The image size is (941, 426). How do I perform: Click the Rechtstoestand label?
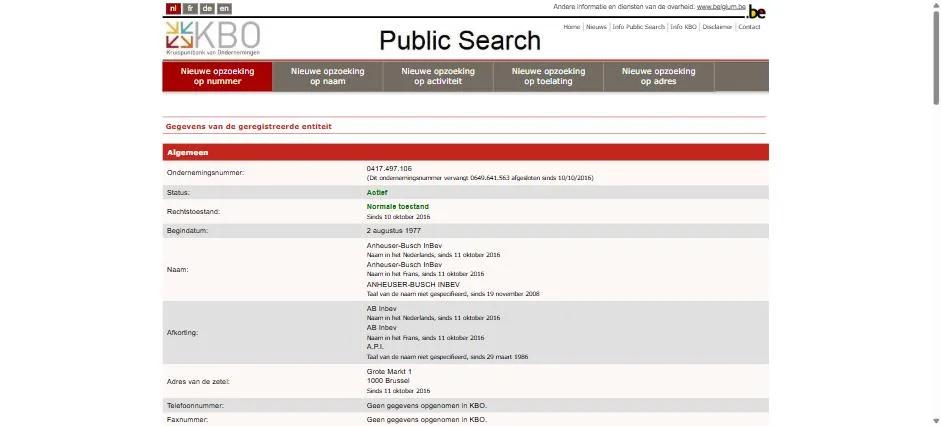tap(193, 211)
